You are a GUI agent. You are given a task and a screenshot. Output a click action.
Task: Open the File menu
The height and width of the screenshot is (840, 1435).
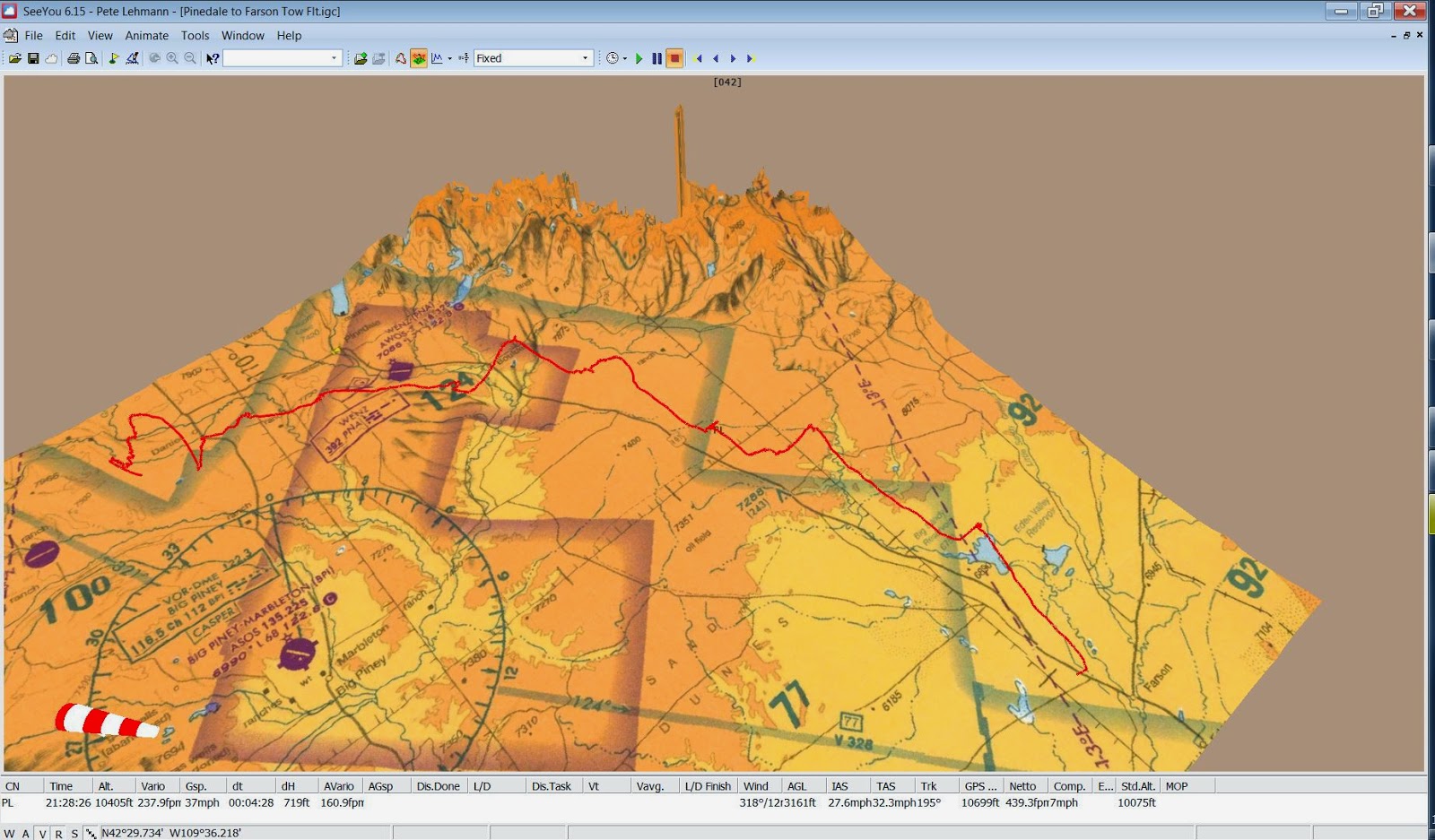tap(34, 36)
